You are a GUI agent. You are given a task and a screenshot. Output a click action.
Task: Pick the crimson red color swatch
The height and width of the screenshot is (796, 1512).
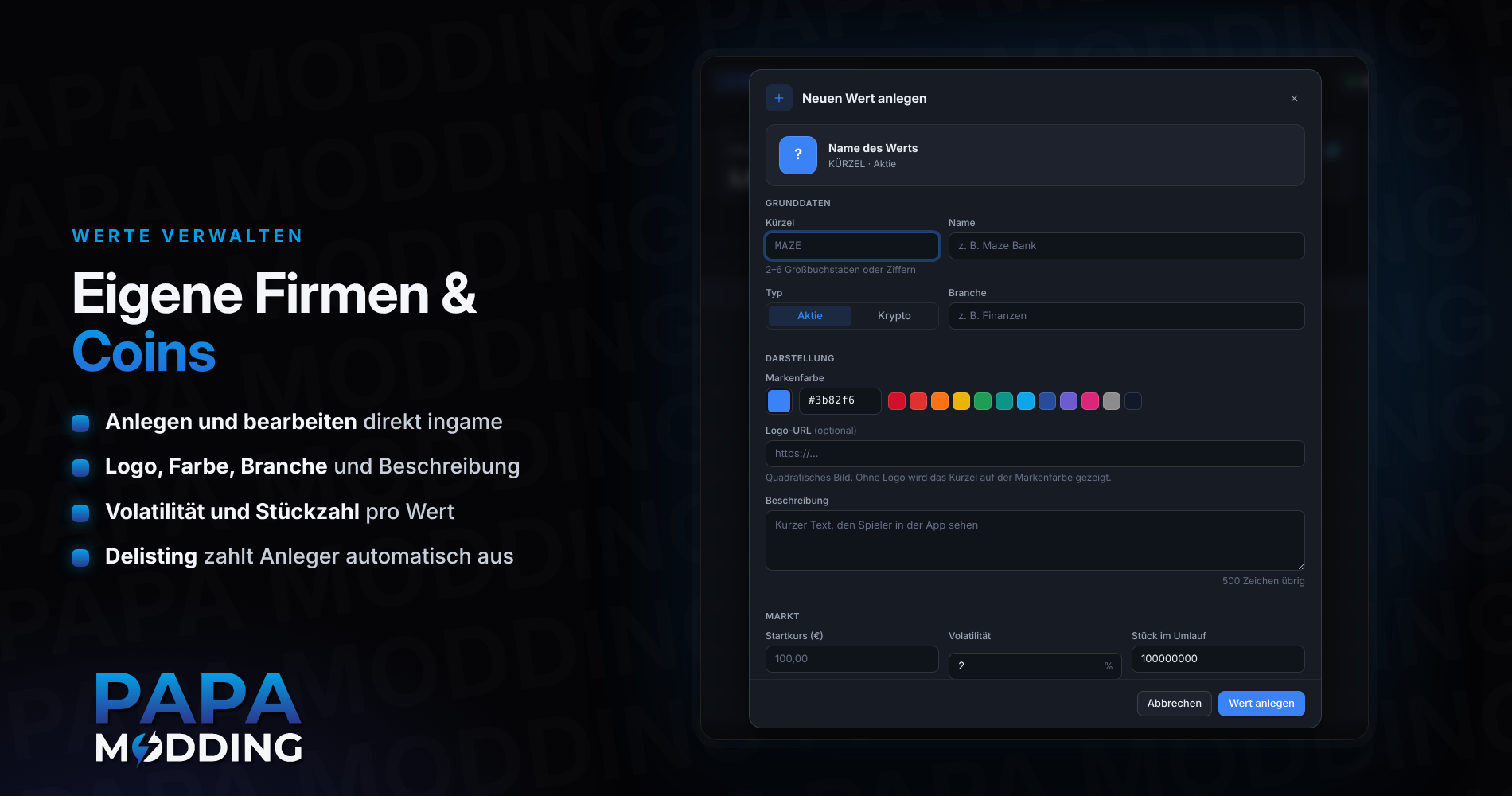pos(897,401)
